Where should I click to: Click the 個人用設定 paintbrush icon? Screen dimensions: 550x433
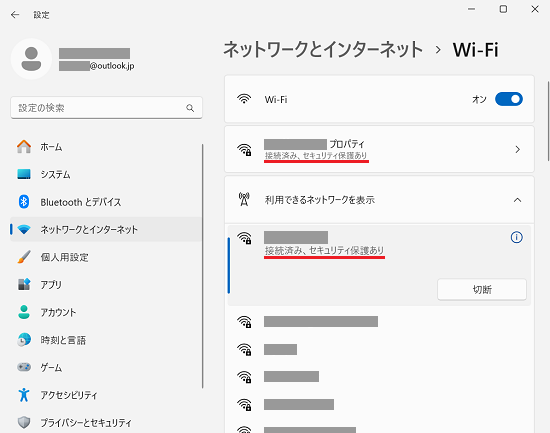pyautogui.click(x=24, y=257)
